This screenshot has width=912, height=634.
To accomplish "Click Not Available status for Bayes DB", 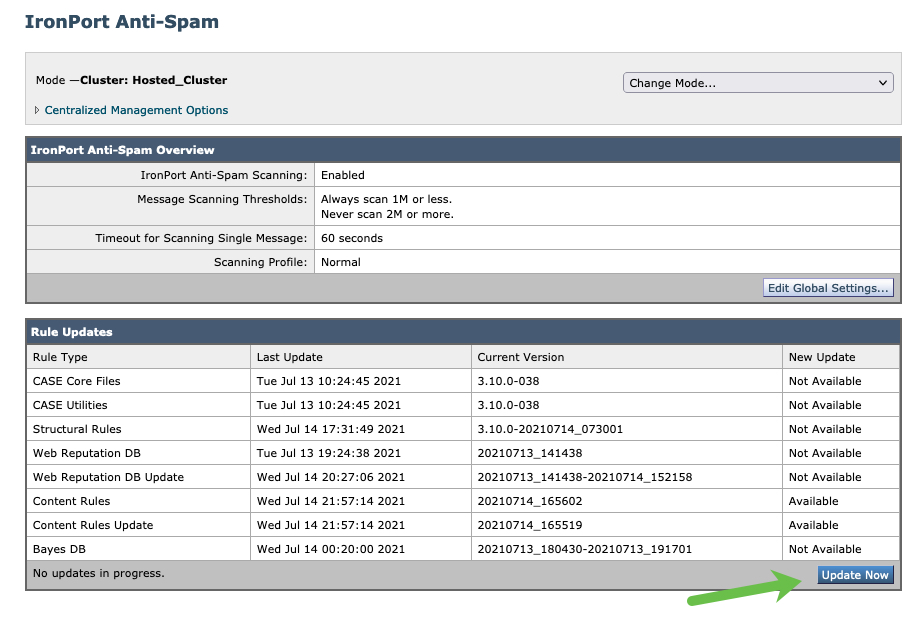I will 825,549.
